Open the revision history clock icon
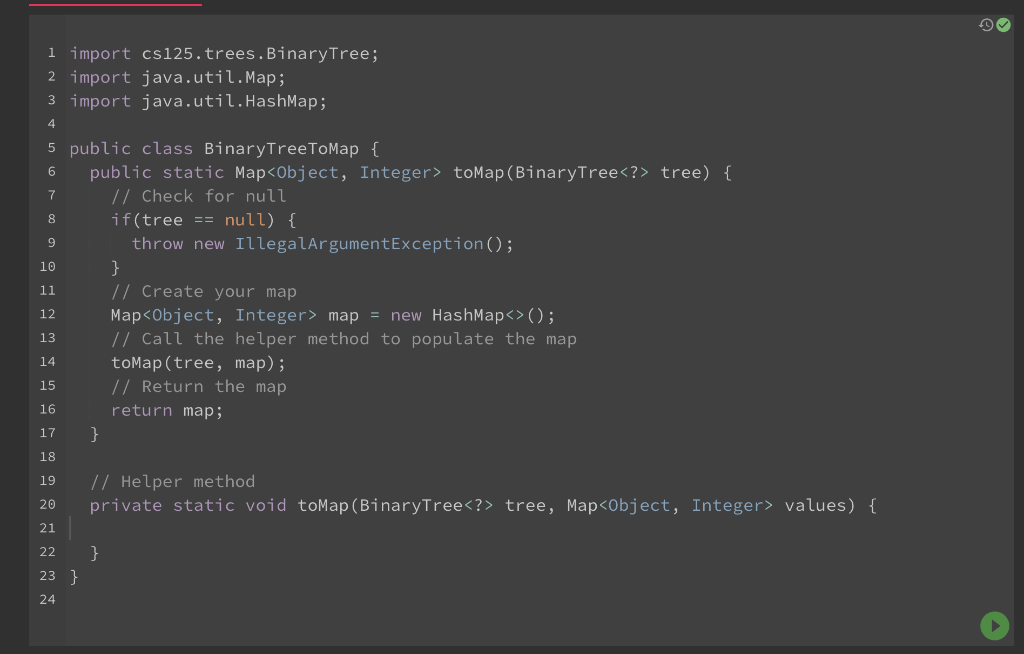This screenshot has width=1024, height=654. coord(985,24)
